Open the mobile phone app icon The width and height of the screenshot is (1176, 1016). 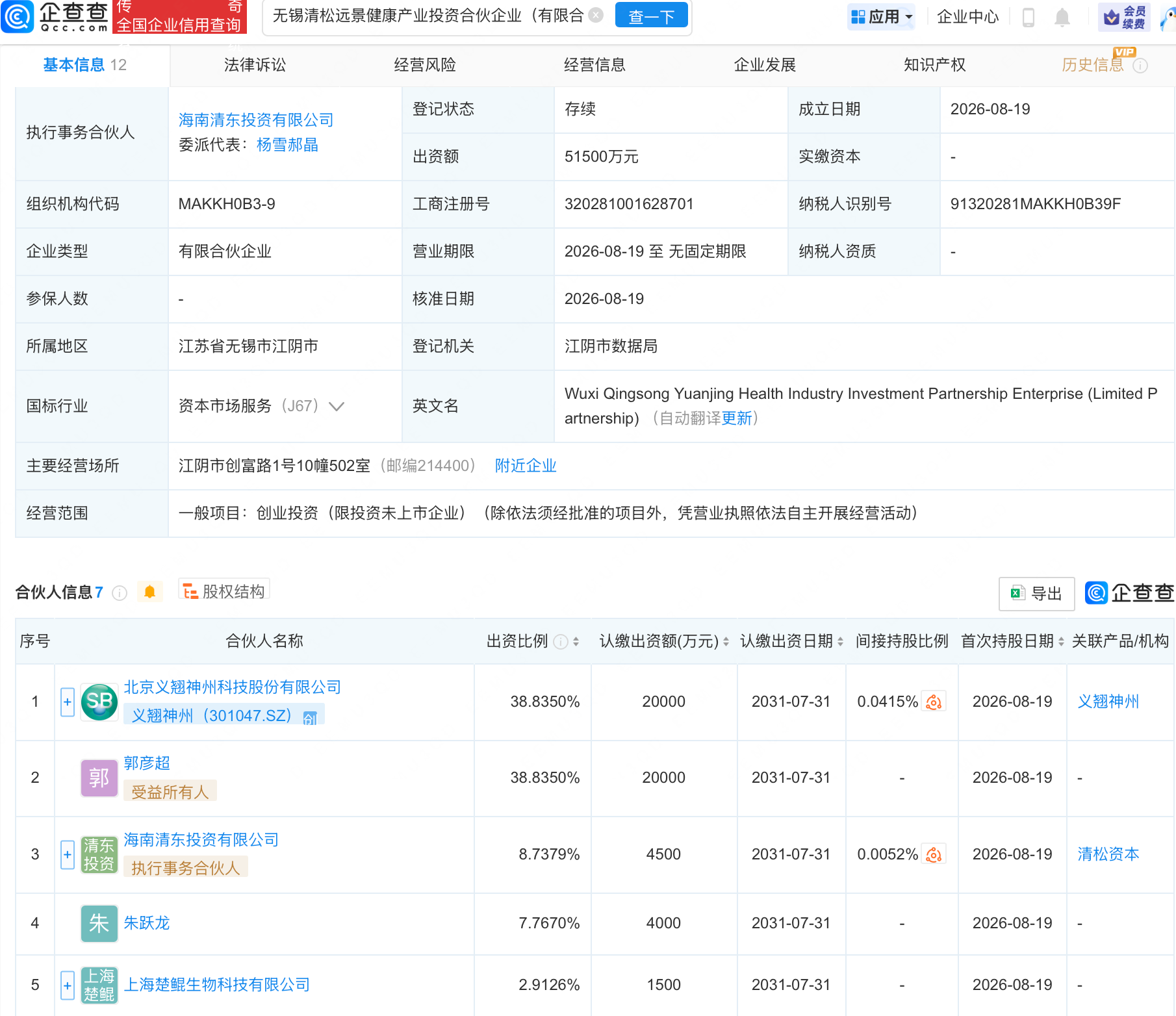(x=1029, y=17)
